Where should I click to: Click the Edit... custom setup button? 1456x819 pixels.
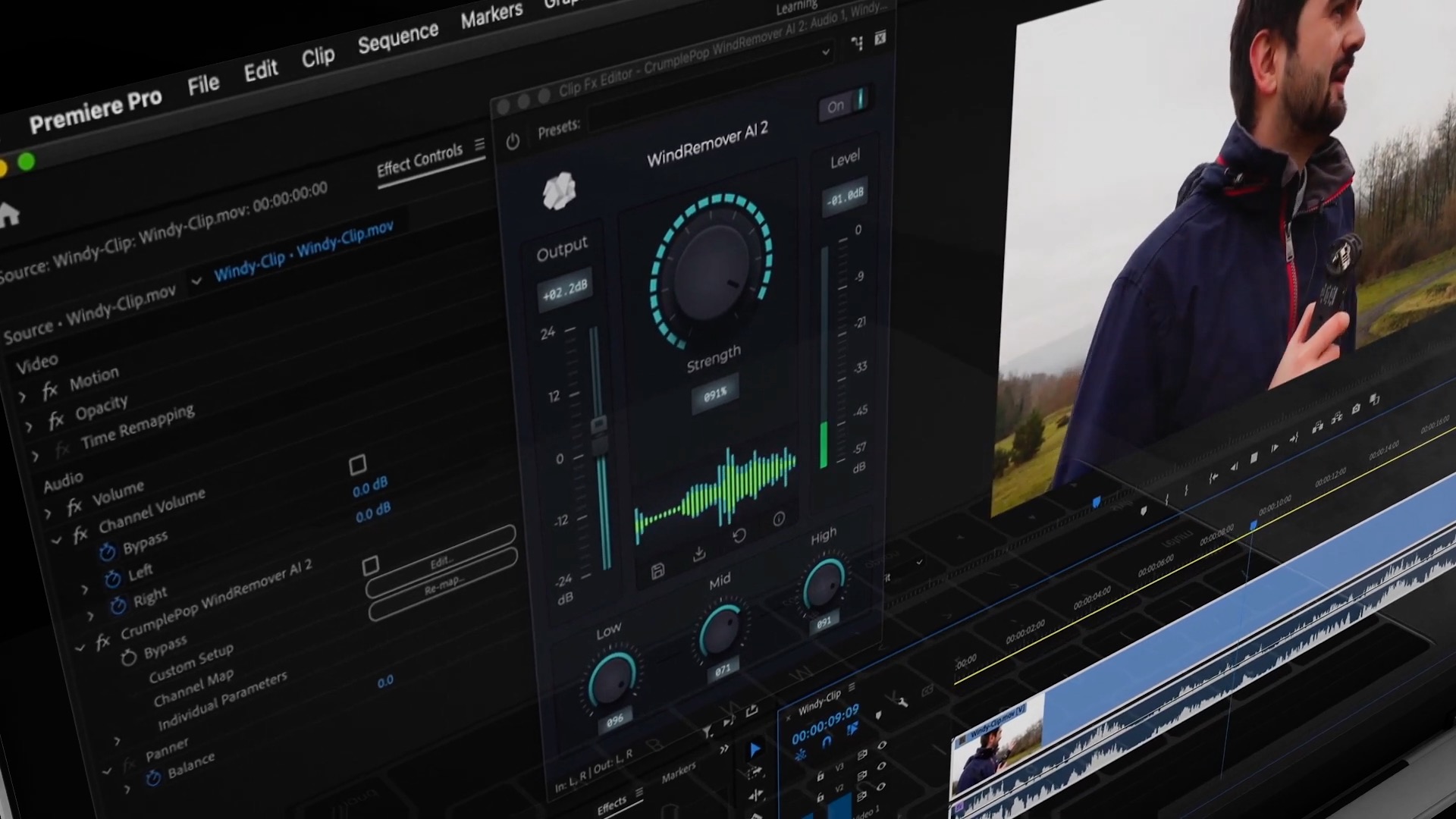[441, 562]
